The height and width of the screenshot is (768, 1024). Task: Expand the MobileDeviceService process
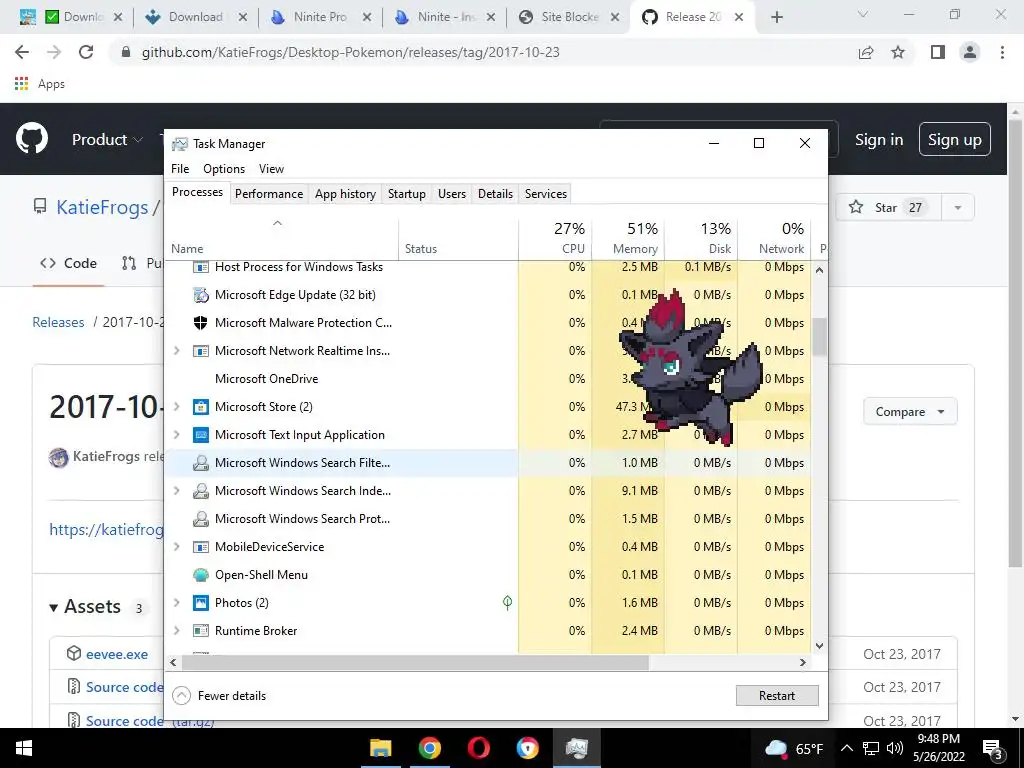click(176, 547)
